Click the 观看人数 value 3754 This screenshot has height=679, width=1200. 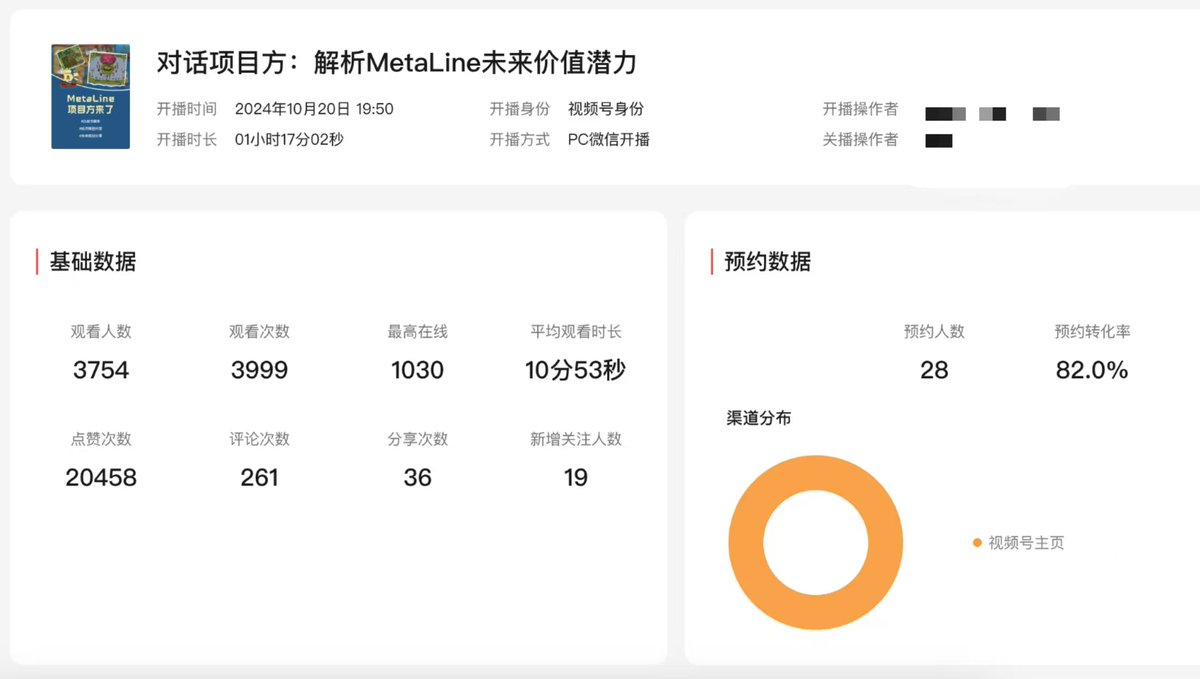pos(102,370)
